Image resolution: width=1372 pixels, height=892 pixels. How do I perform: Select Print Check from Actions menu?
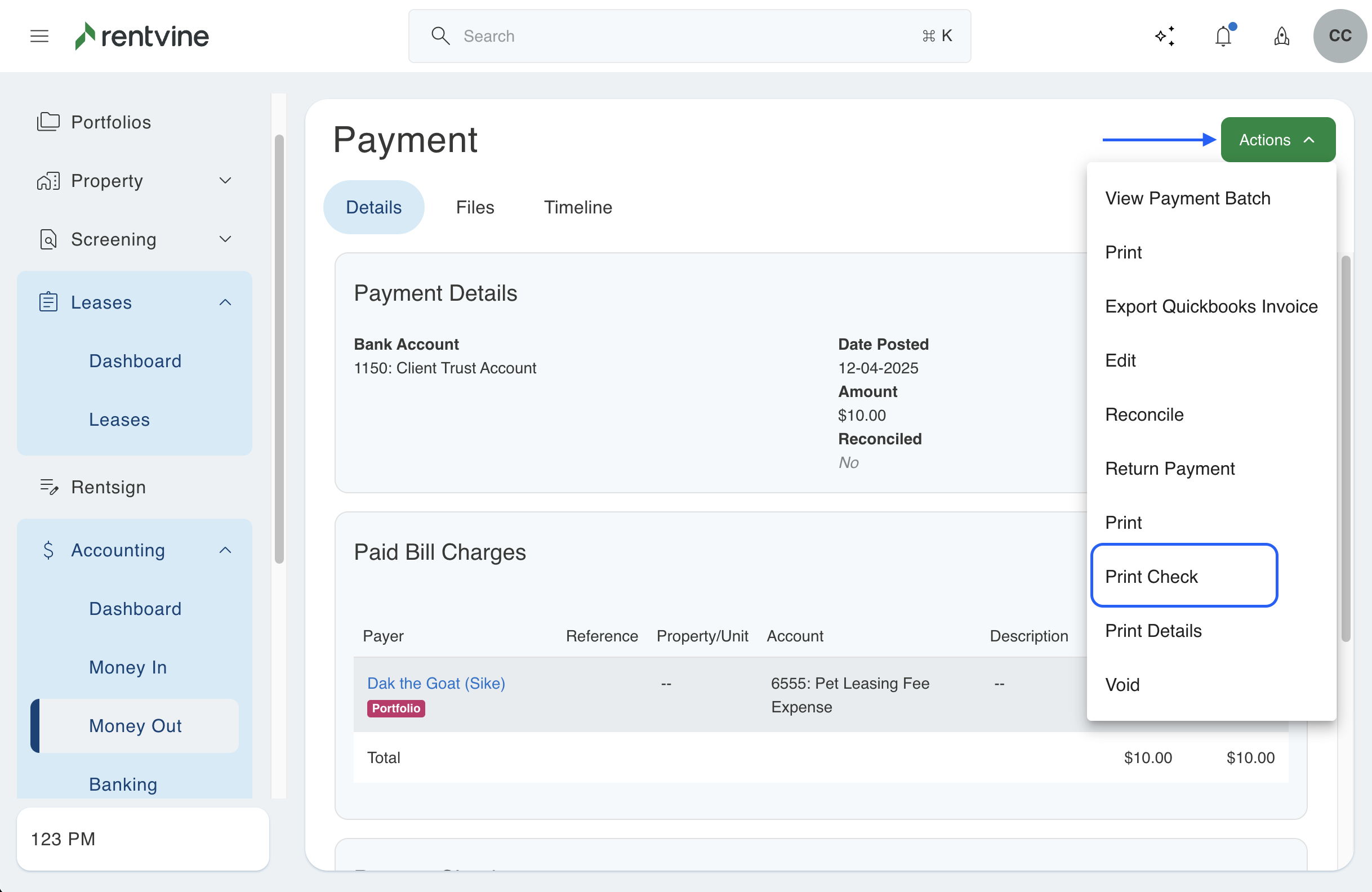pyautogui.click(x=1151, y=576)
